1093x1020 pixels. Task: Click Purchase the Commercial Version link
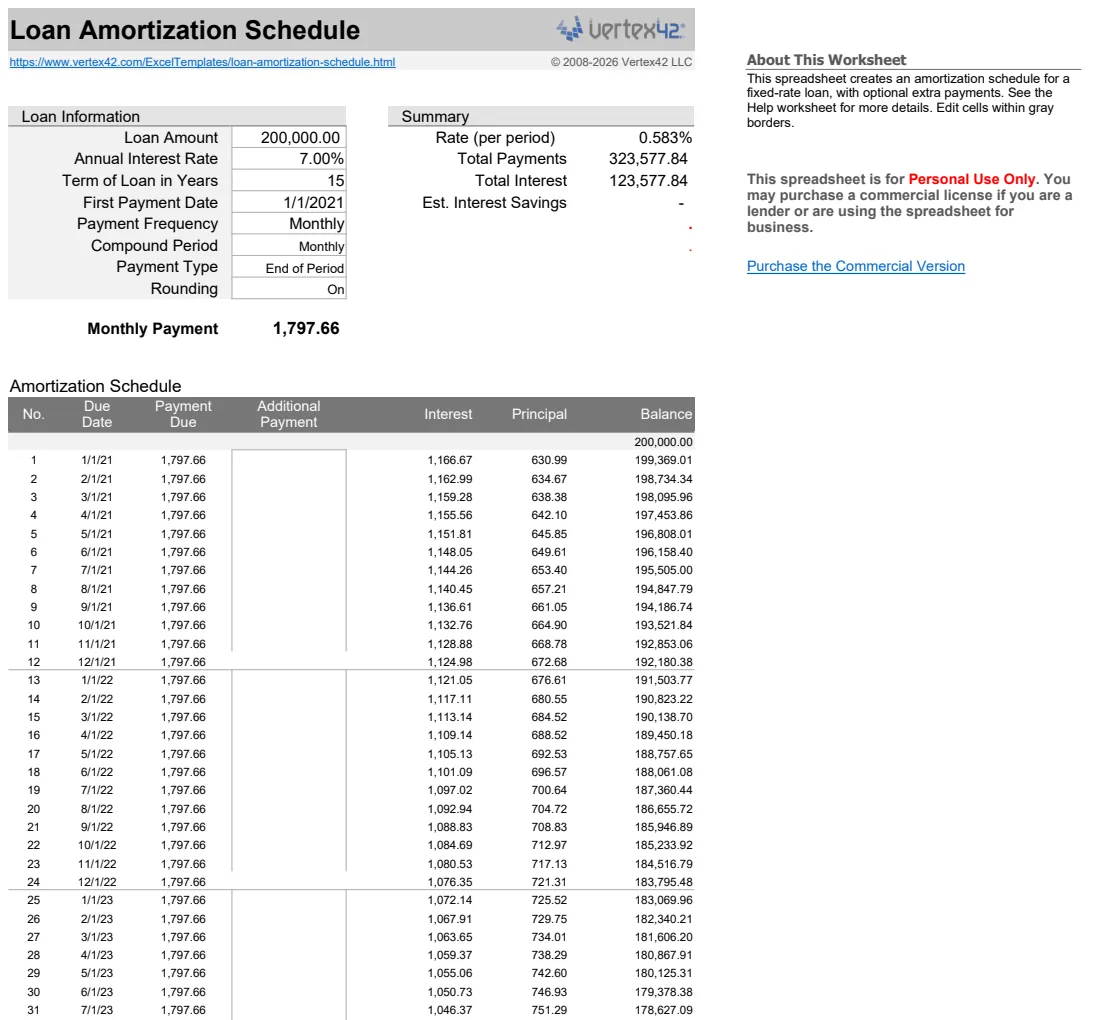[856, 266]
